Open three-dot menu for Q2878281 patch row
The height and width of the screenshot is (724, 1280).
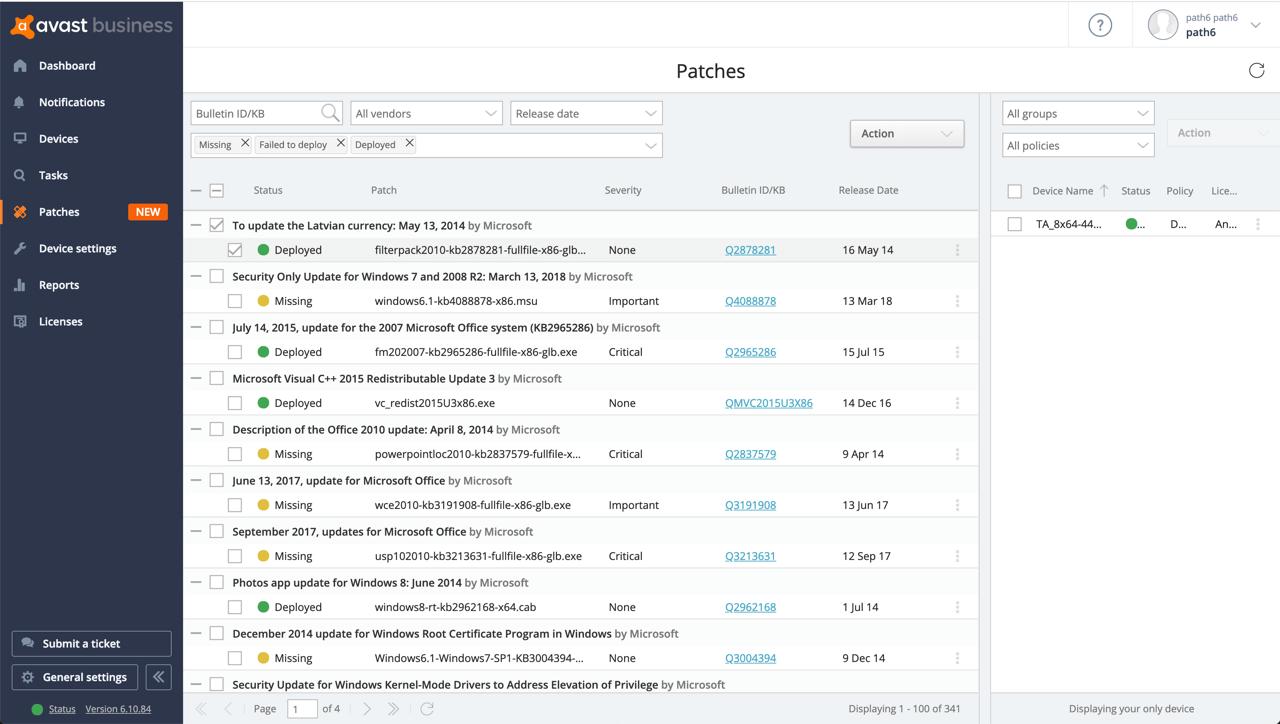[957, 250]
